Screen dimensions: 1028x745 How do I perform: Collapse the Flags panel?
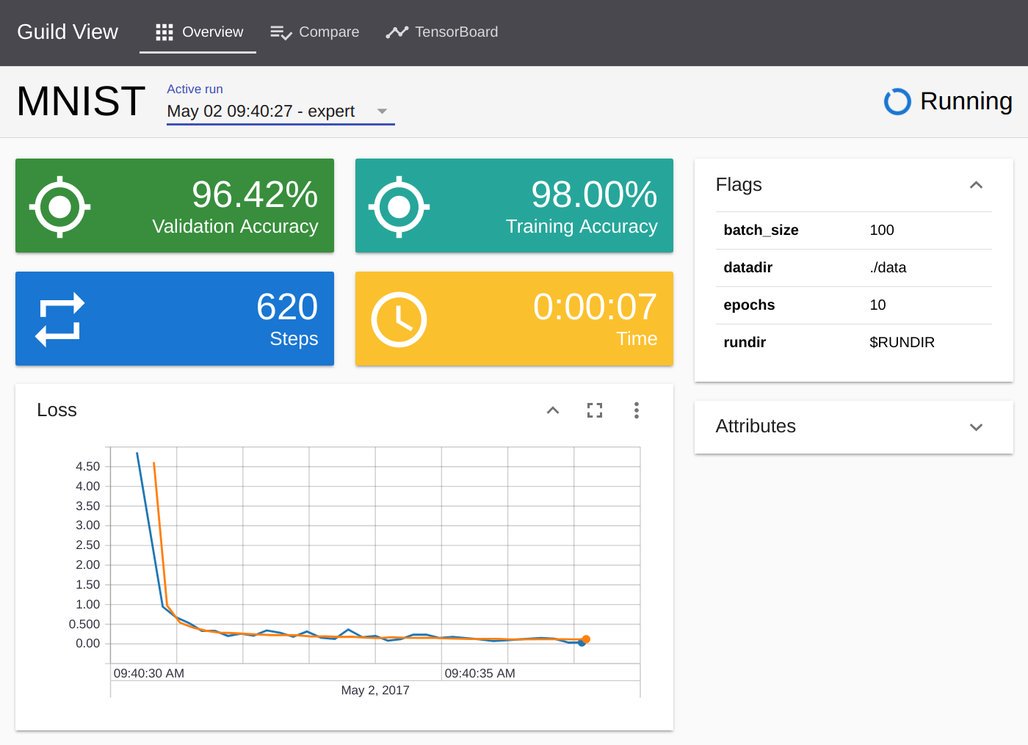[976, 185]
